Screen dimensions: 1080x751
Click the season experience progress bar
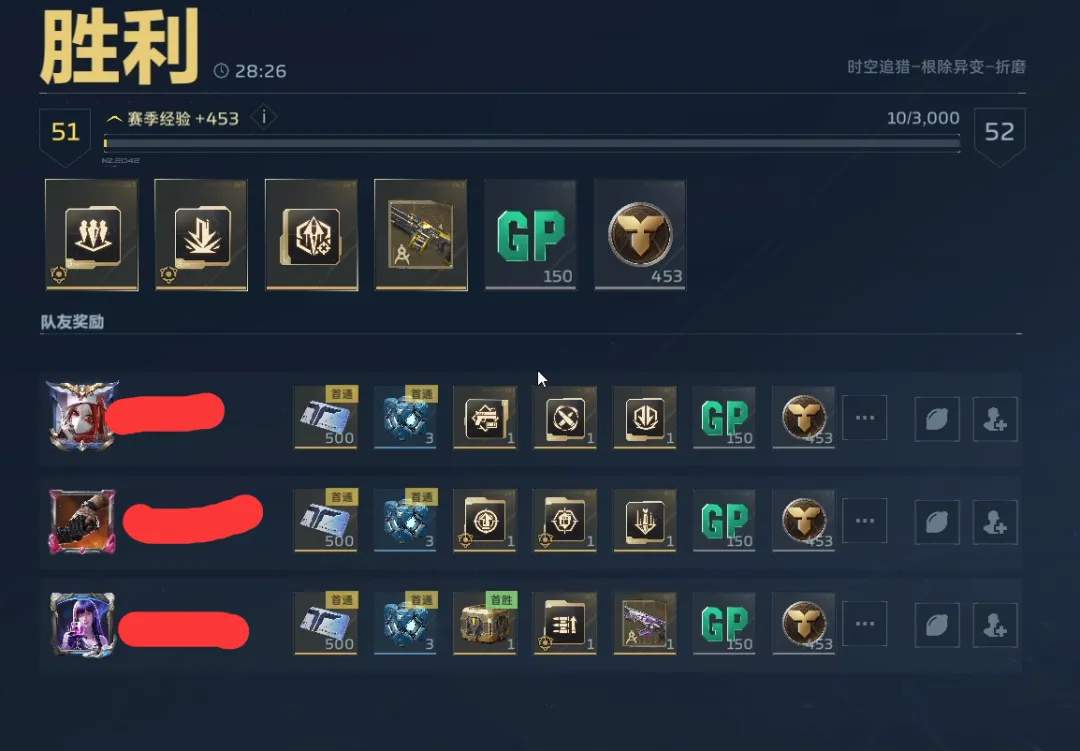coord(532,143)
